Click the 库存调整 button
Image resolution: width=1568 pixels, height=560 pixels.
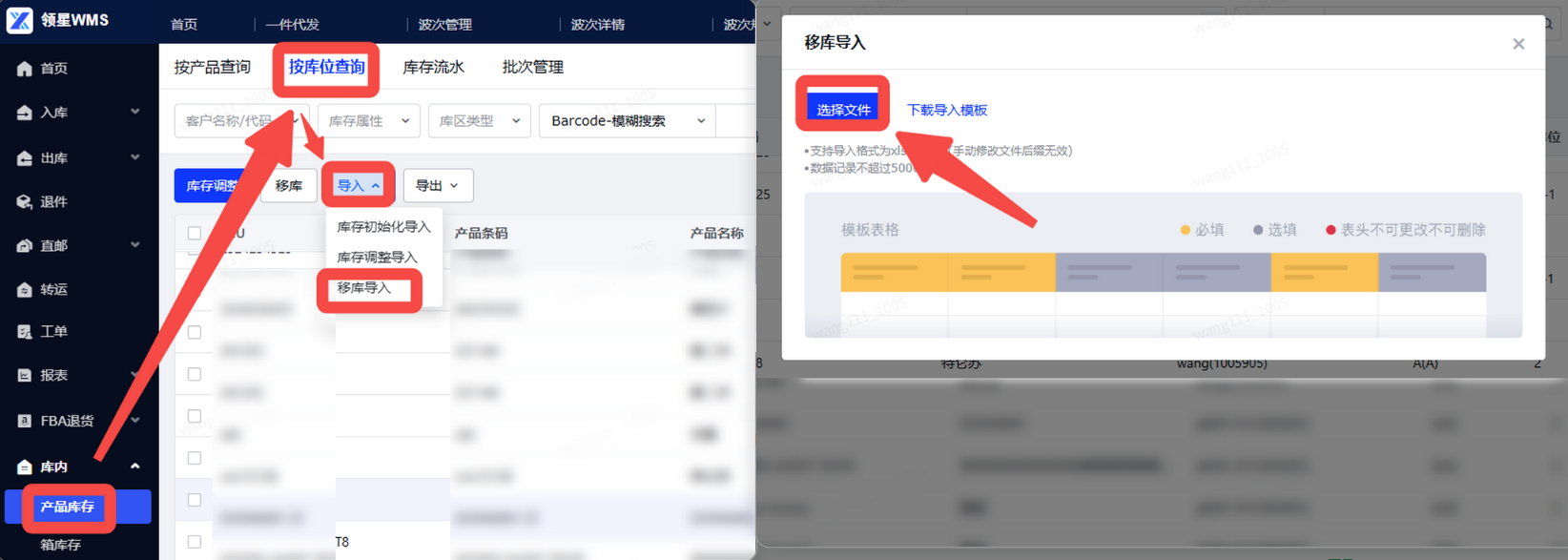(213, 186)
